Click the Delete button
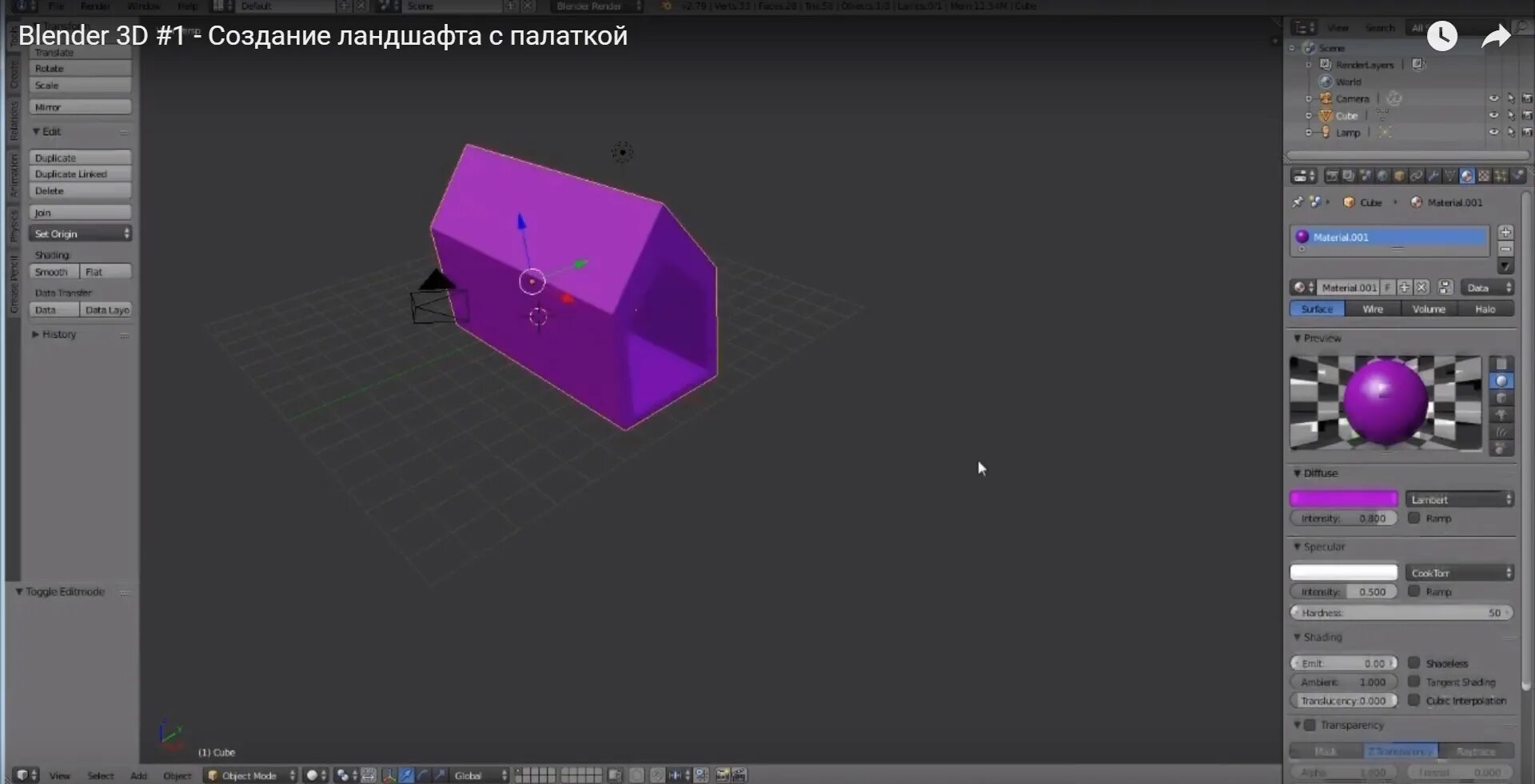Viewport: 1535px width, 784px height. point(80,191)
